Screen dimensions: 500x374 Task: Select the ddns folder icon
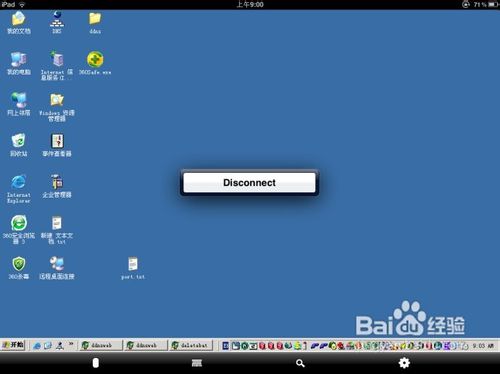(x=95, y=23)
